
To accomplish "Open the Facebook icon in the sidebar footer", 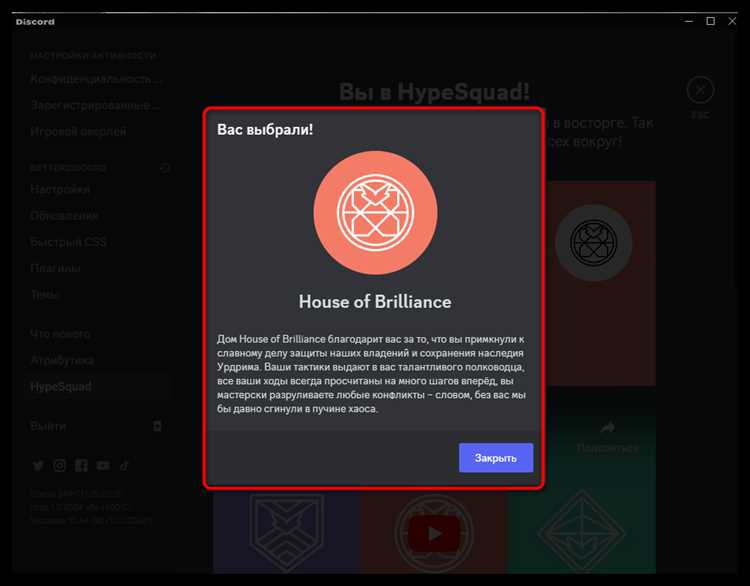I will 81,465.
